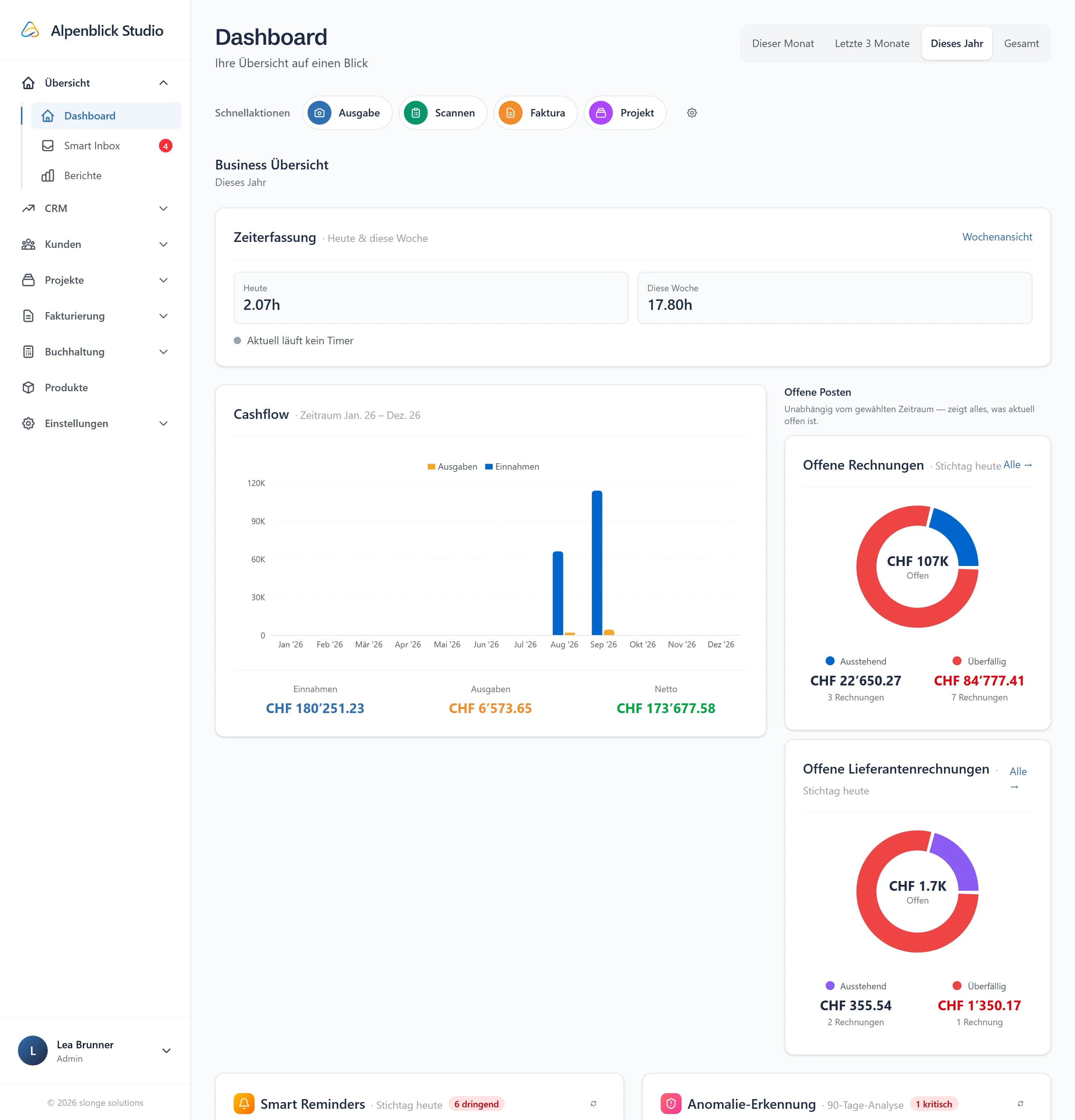Toggle Einnahmen legend swatch in Cashflow chart
1075x1120 pixels.
click(x=489, y=467)
